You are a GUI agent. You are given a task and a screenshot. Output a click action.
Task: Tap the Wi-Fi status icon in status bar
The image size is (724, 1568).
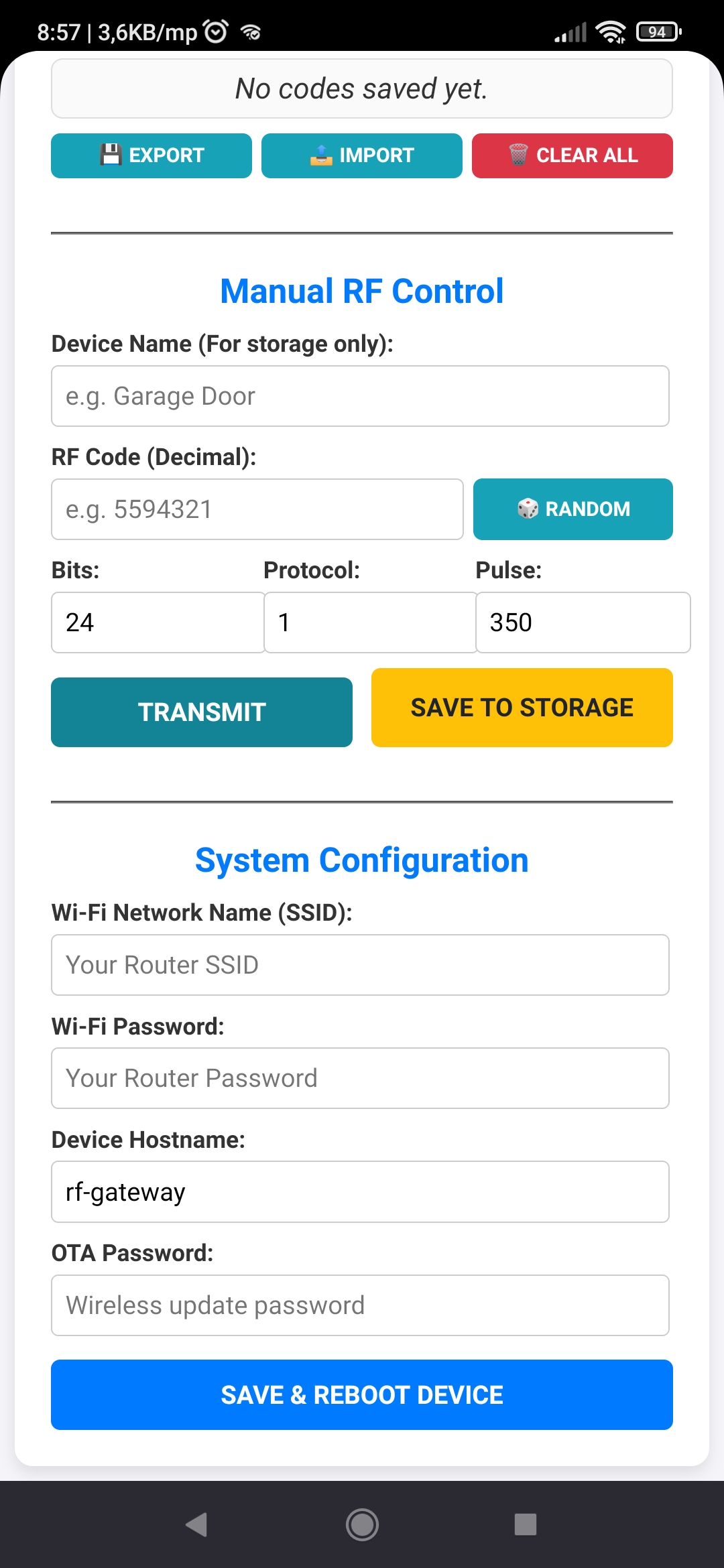(611, 31)
